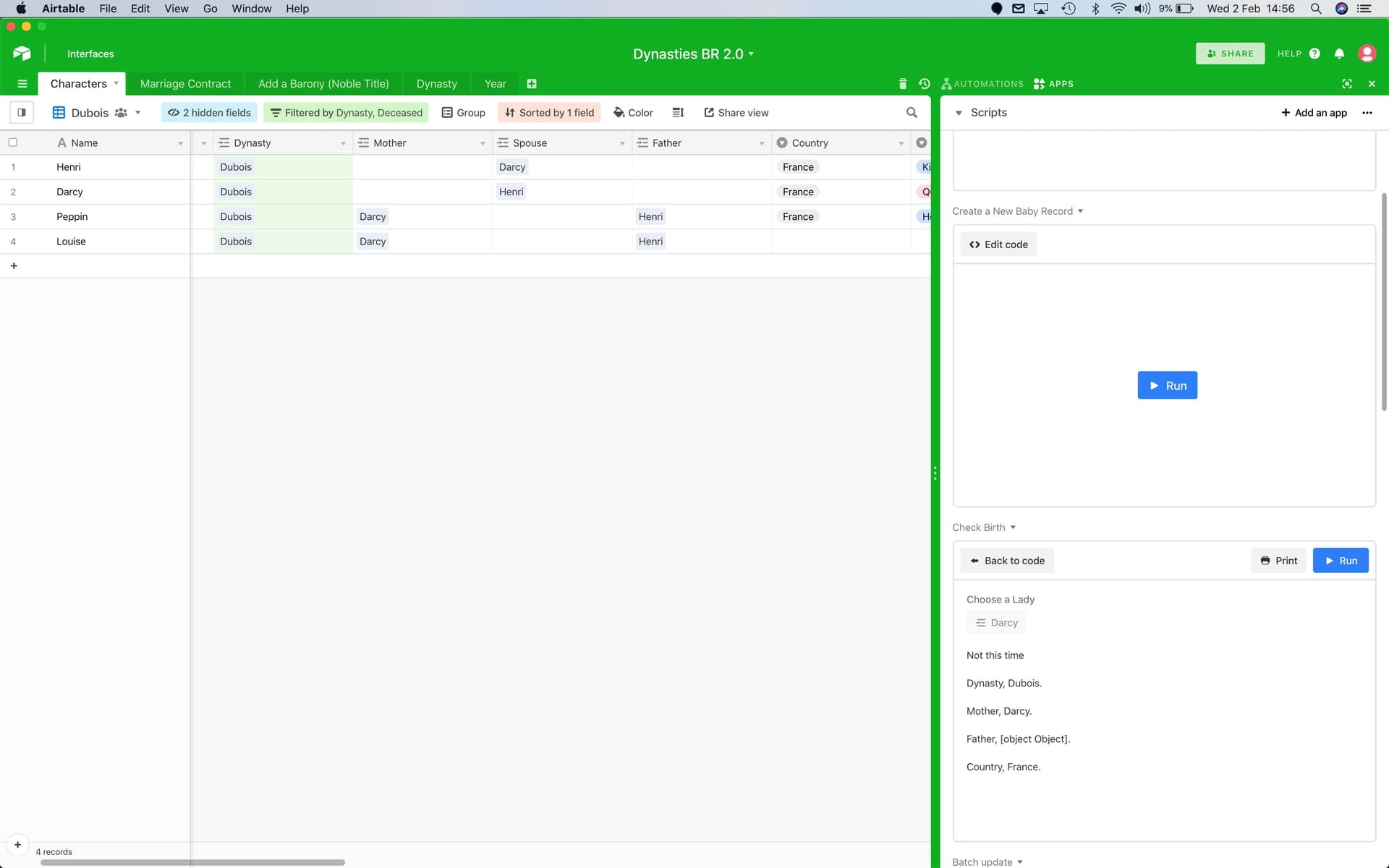This screenshot has height=868, width=1389.
Task: Open macOS Control Center
Action: (x=1364, y=9)
